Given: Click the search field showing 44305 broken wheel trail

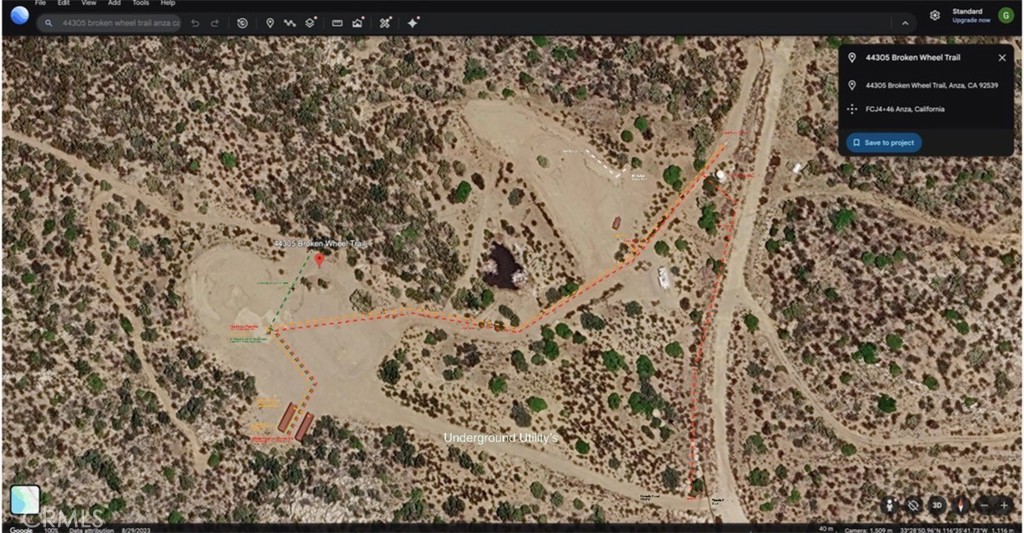Looking at the screenshot, I should click(x=110, y=23).
